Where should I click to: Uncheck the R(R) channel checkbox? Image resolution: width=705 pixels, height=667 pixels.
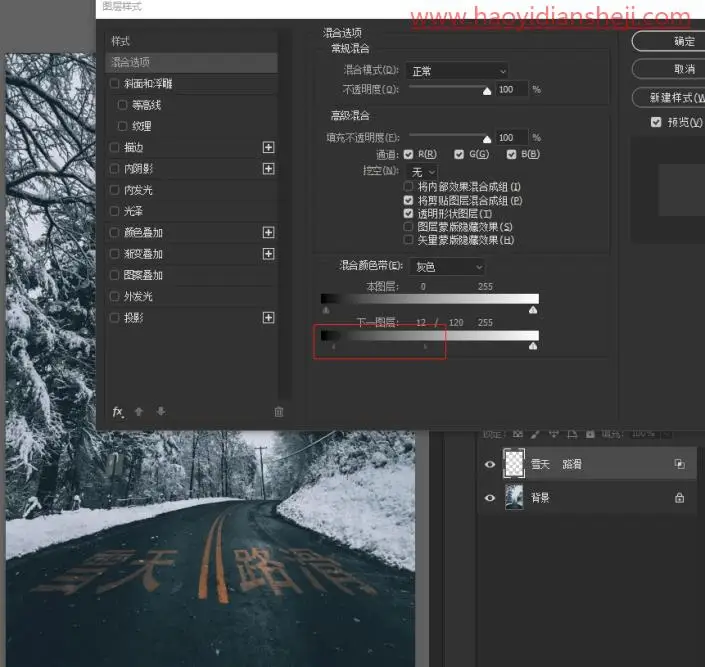(x=408, y=154)
